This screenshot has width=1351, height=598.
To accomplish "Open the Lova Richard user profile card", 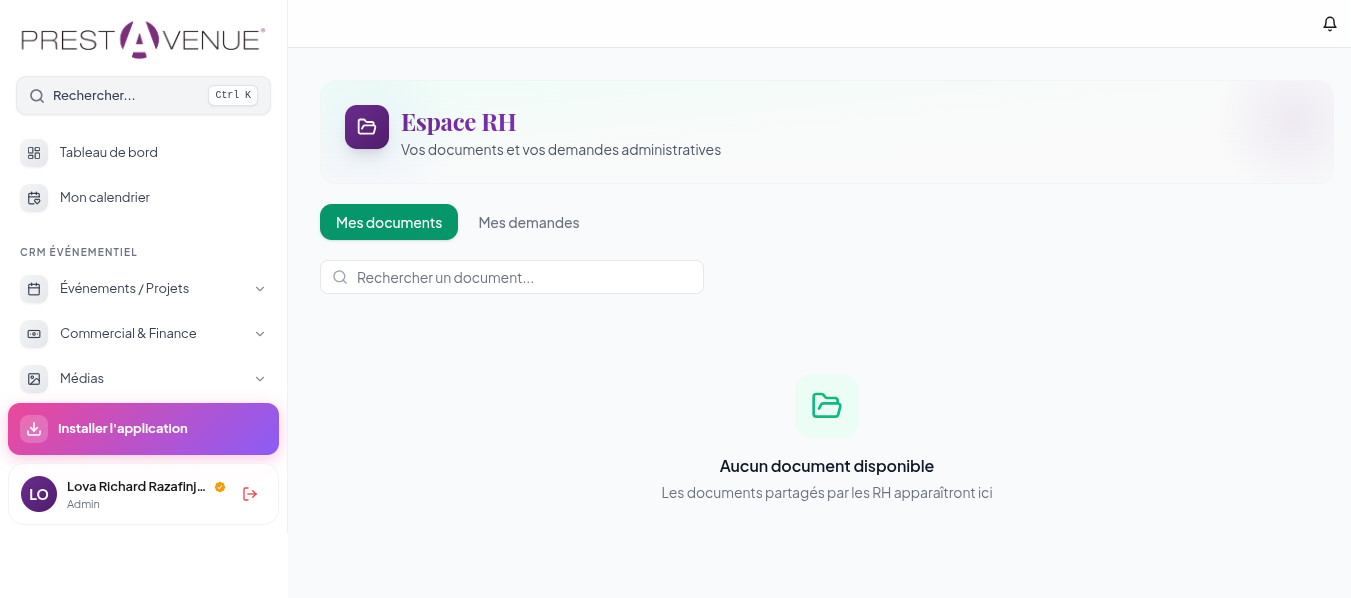I will point(143,494).
